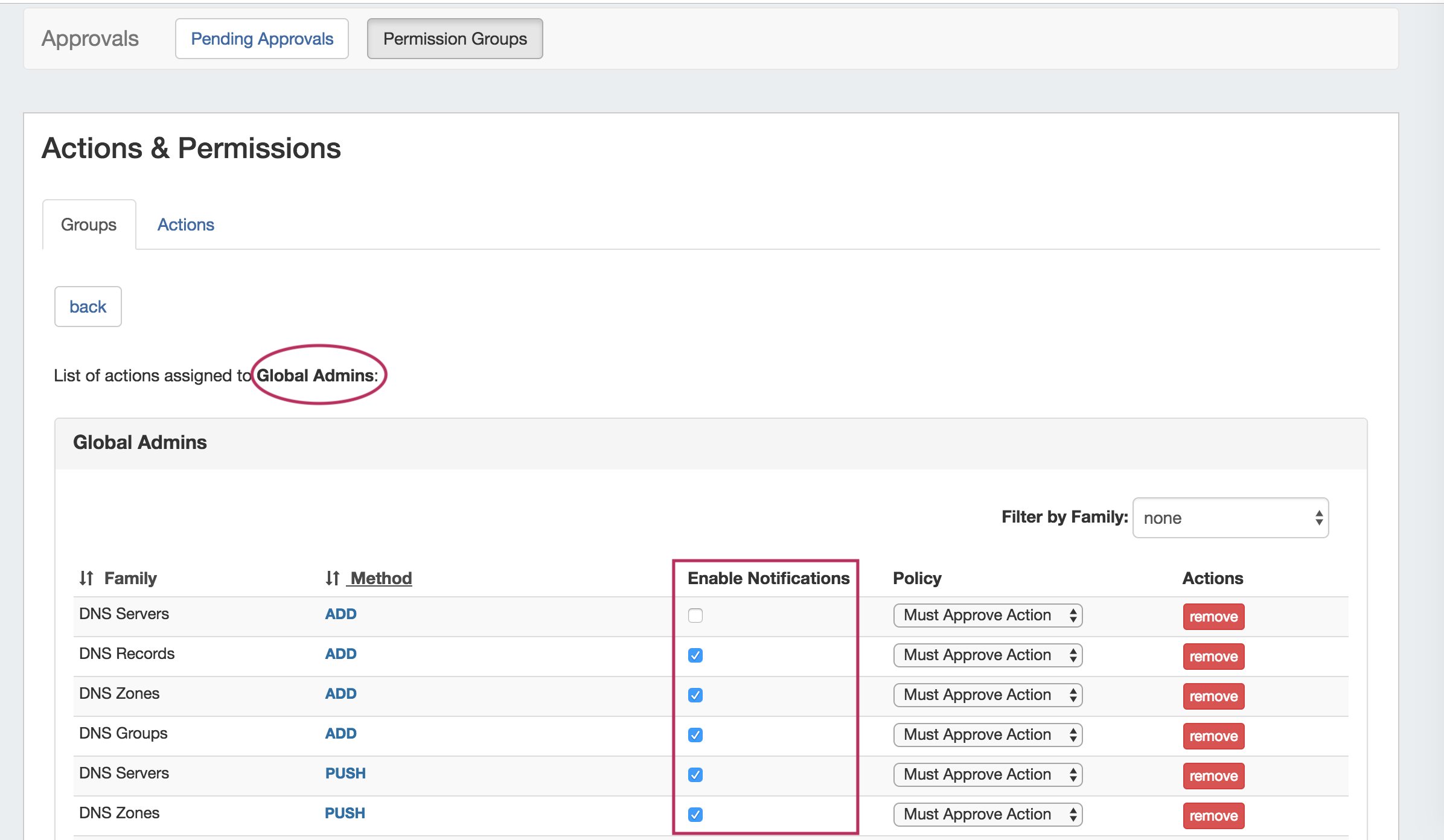Click the Permission Groups button
Image resolution: width=1444 pixels, height=840 pixels.
(455, 39)
